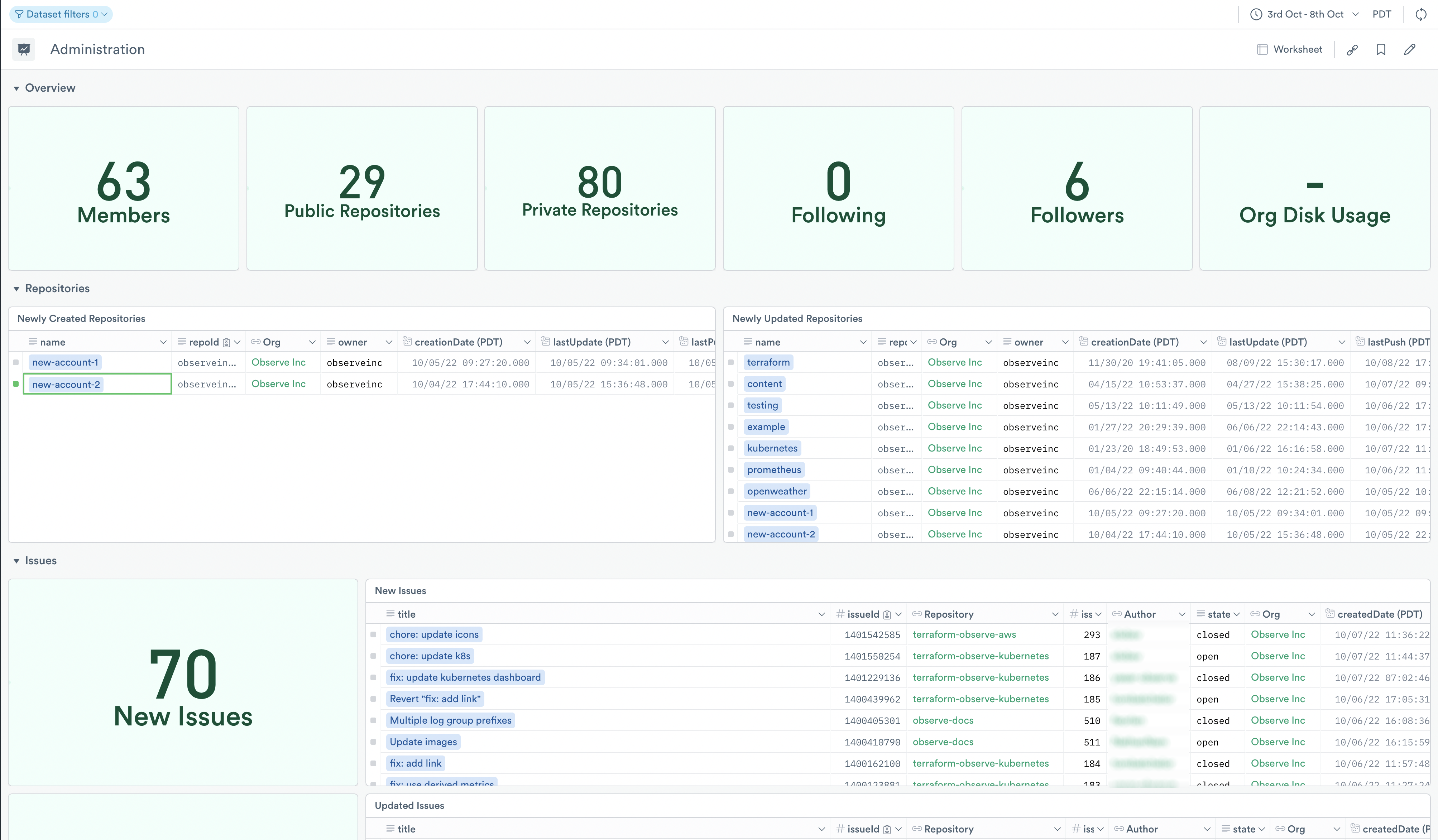Collapse the Overview section
This screenshot has width=1438, height=840.
point(16,88)
